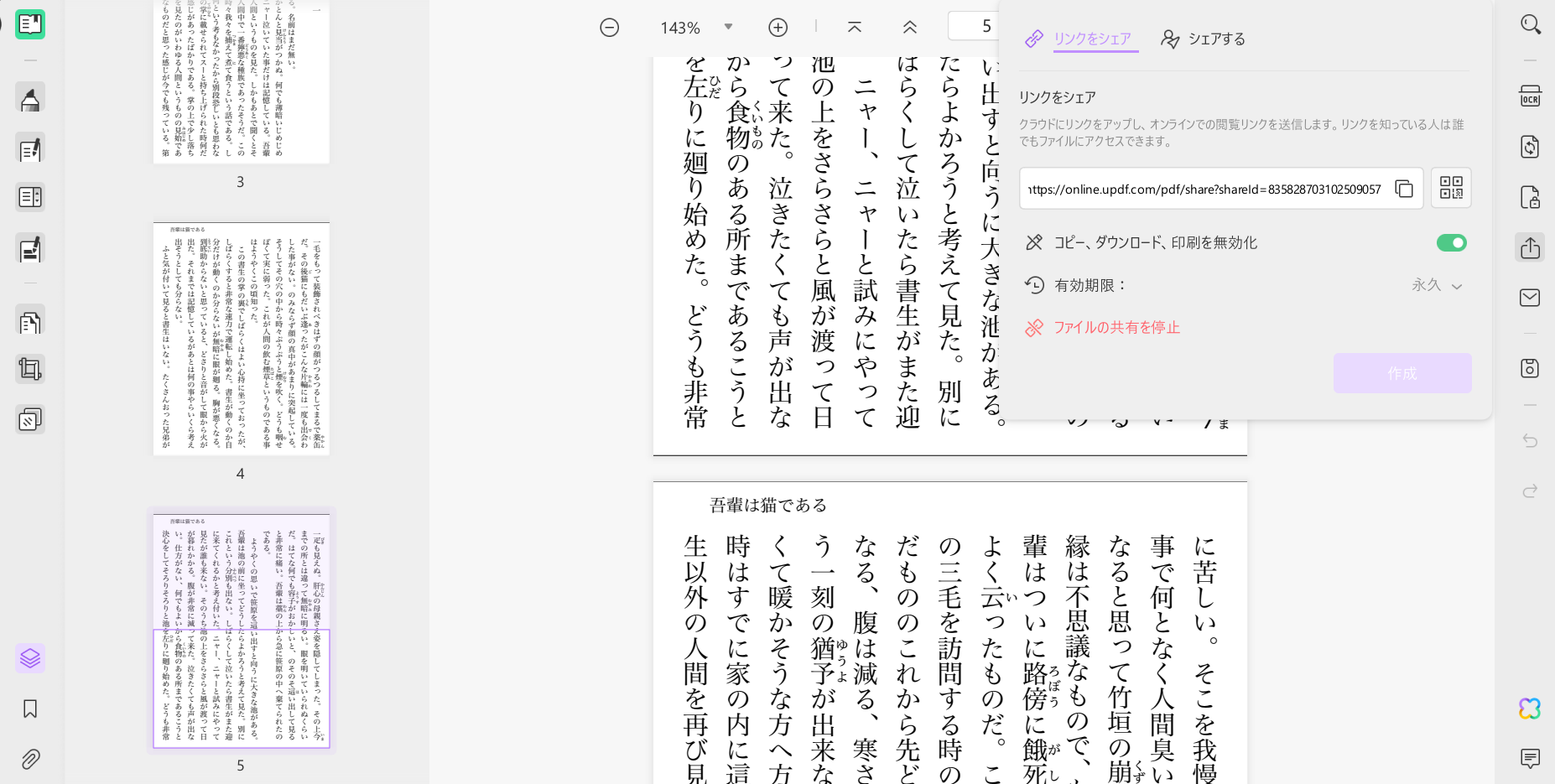
Task: Click the Redo arrow
Action: pos(1531,491)
